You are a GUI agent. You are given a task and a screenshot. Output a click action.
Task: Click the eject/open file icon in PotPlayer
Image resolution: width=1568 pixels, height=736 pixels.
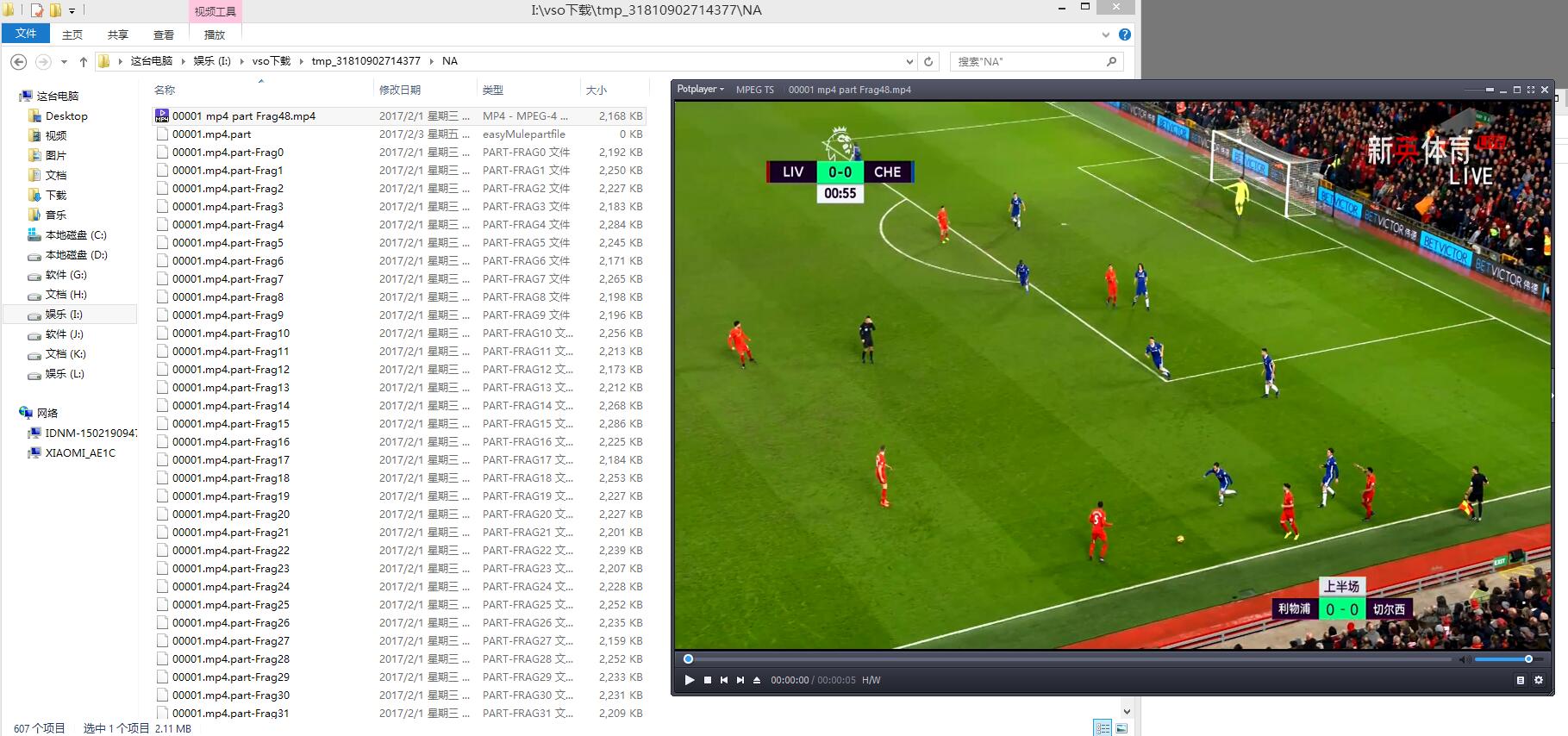click(x=757, y=680)
